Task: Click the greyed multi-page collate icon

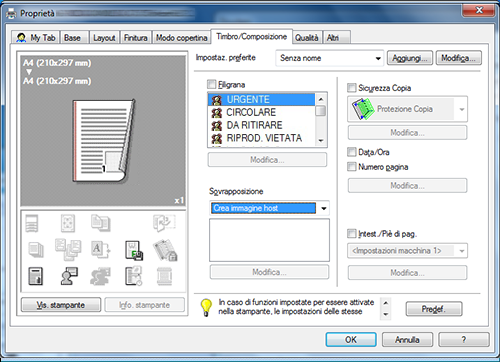Action: tap(68, 249)
